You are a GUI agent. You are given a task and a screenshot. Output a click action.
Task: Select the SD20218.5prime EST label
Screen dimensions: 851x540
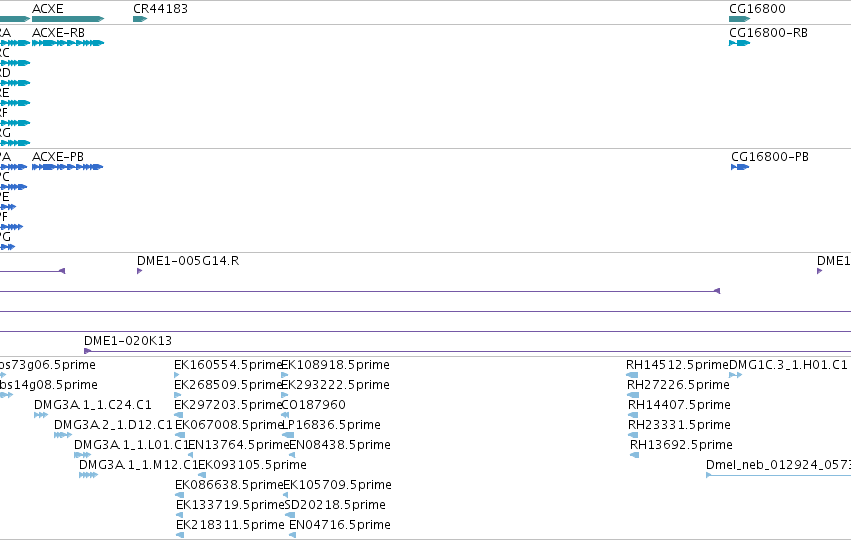click(x=335, y=505)
